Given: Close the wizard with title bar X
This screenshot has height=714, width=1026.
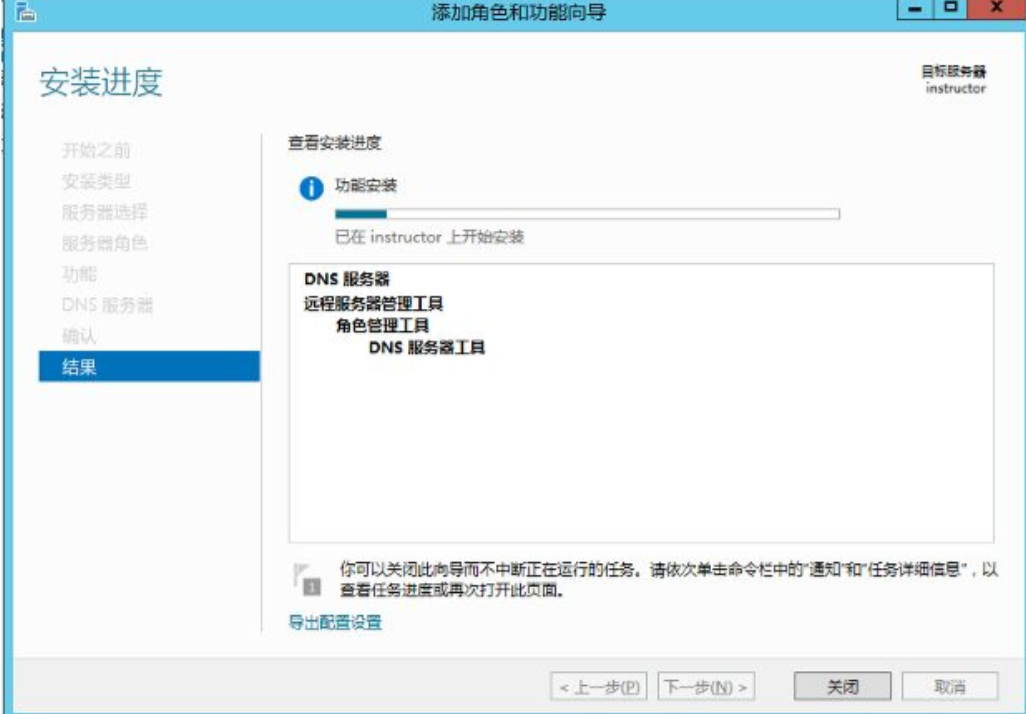Looking at the screenshot, I should (997, 9).
